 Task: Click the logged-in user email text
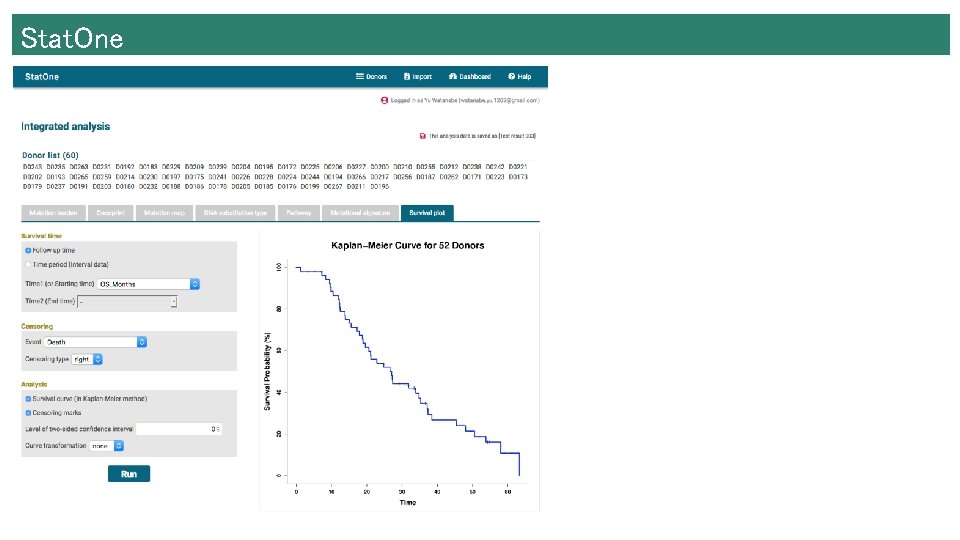click(x=502, y=100)
